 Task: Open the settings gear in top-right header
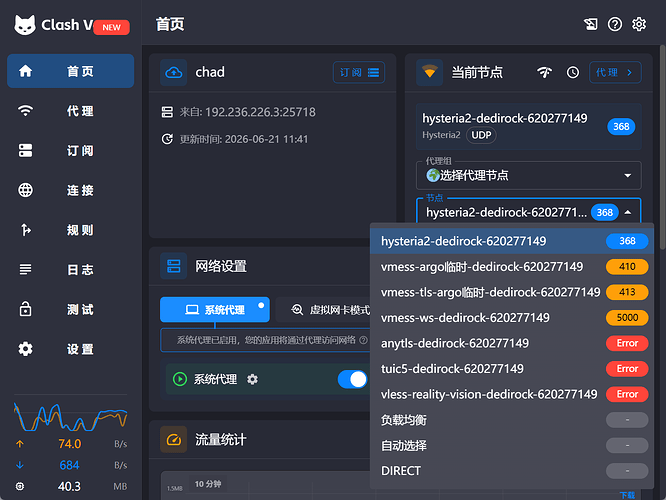(x=639, y=24)
